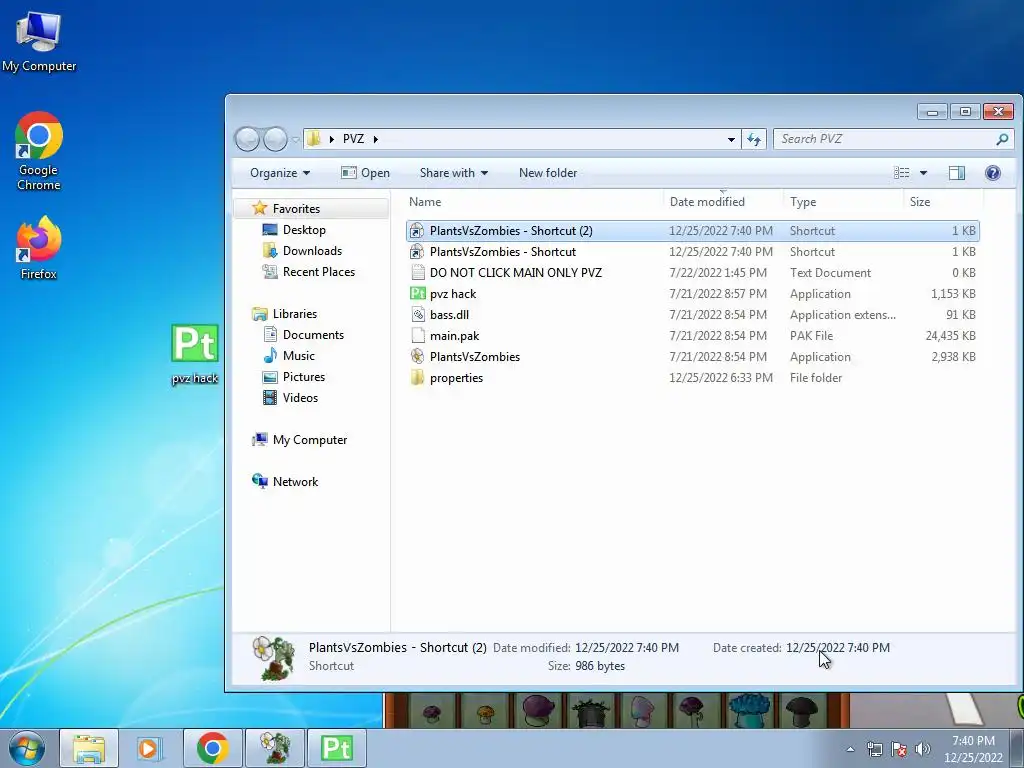Click the Open toolbar button
The image size is (1024, 768).
(366, 172)
